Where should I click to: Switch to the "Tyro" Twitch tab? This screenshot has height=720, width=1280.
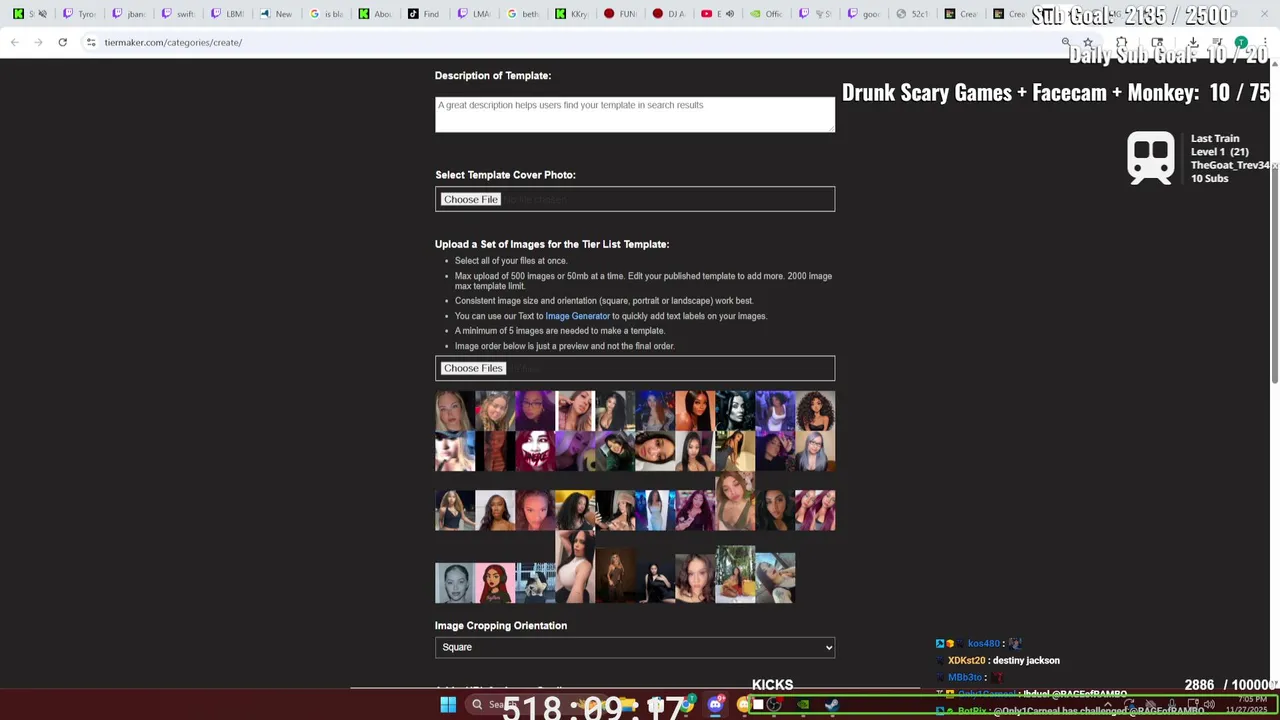click(x=79, y=14)
